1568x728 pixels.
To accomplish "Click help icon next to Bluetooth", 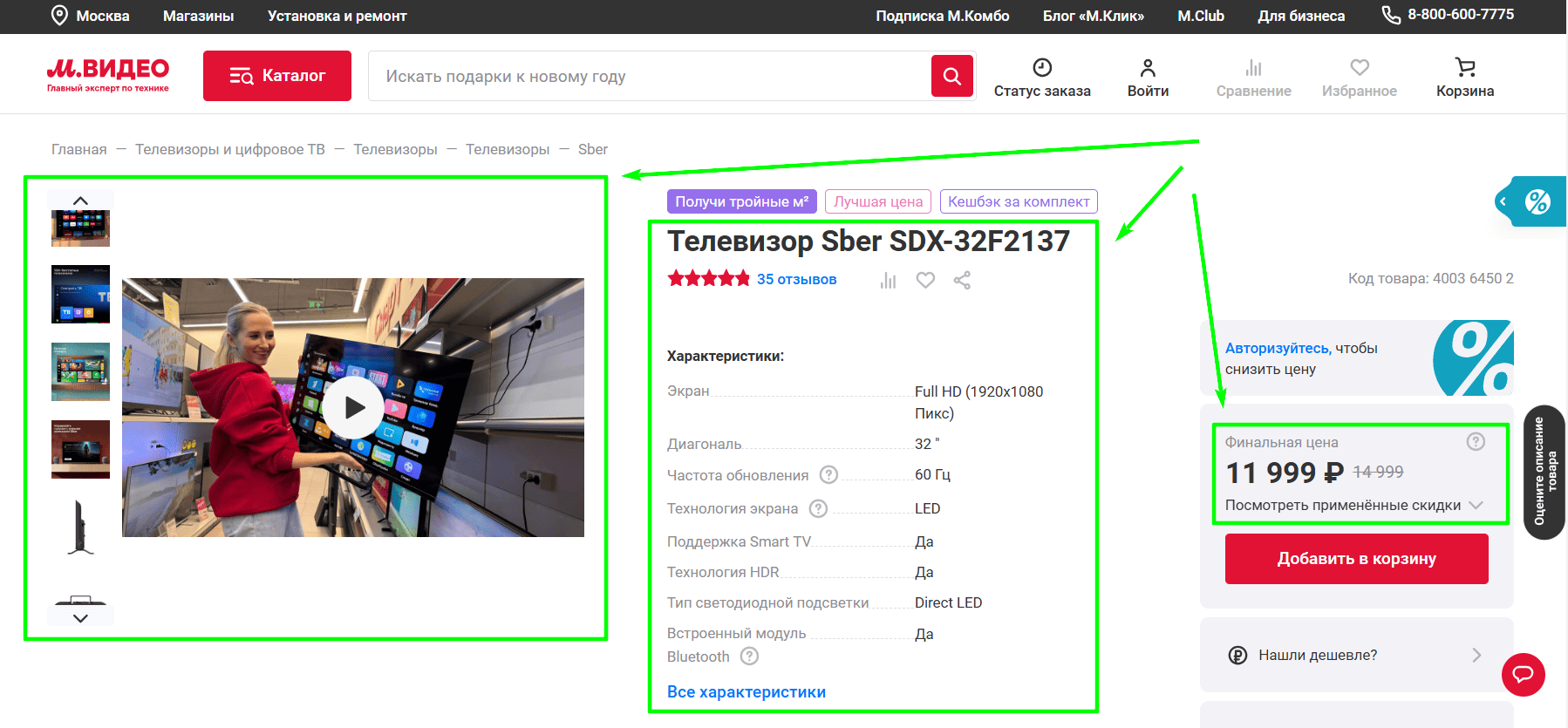I will click(749, 657).
